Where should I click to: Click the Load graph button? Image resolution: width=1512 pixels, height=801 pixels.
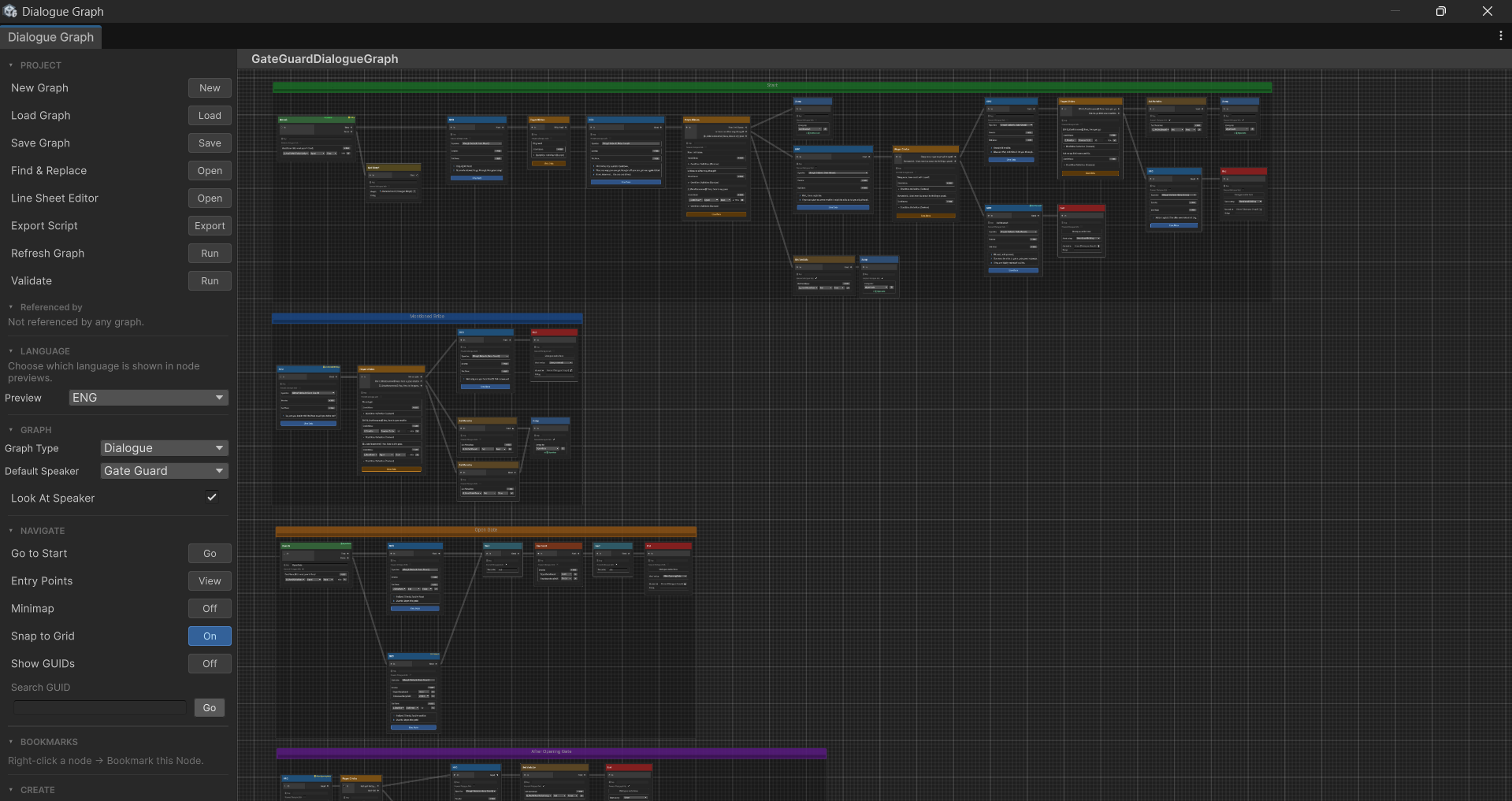(x=210, y=116)
